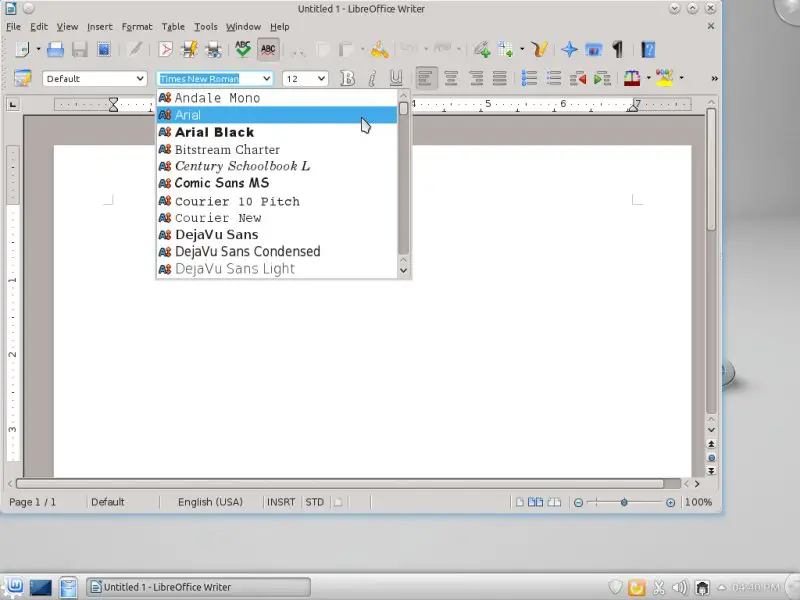Increase indent with the green arrow icon

(x=602, y=78)
